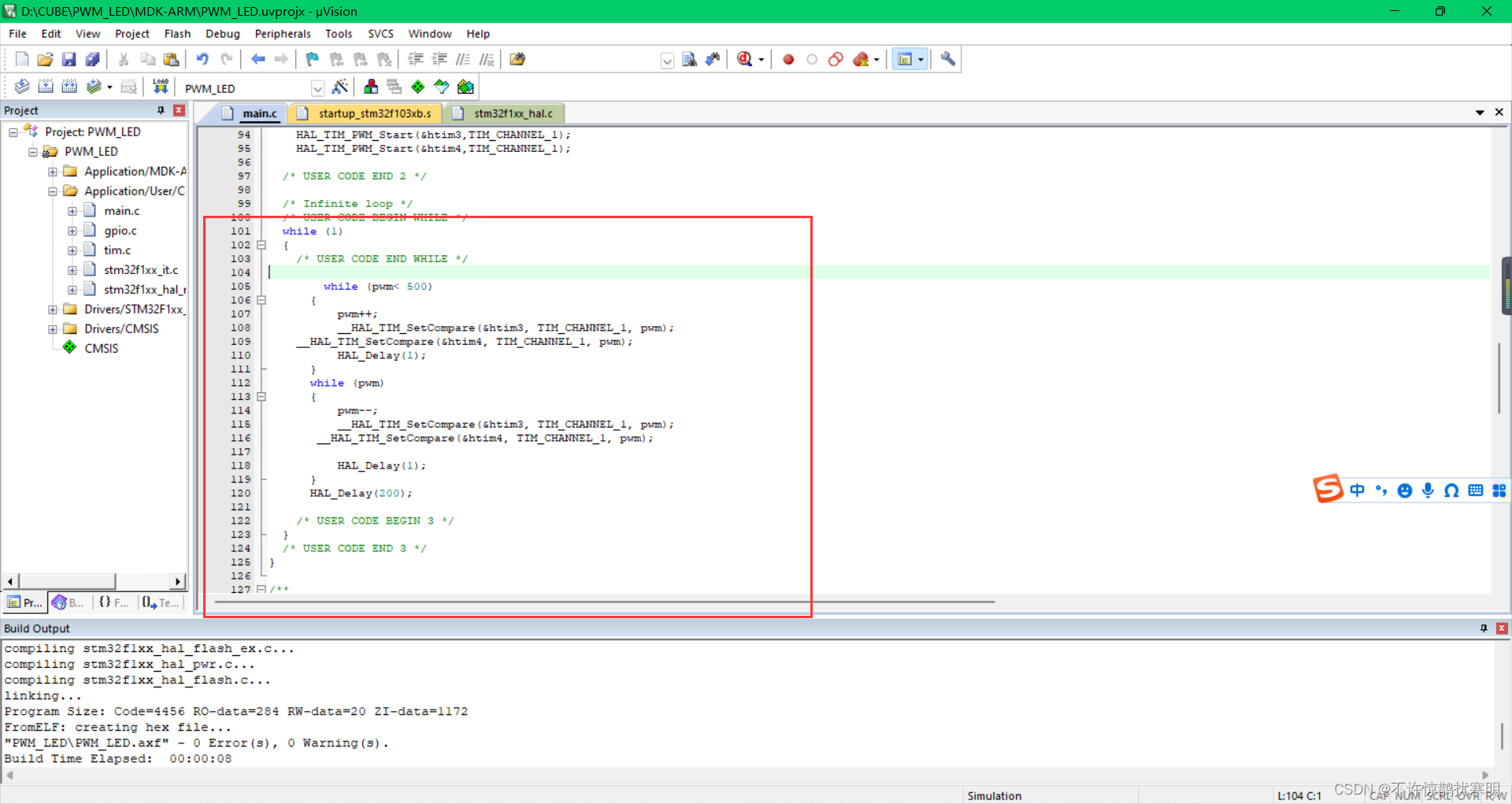
Task: Select stm32f1xx_it.c in project tree
Action: point(141,270)
